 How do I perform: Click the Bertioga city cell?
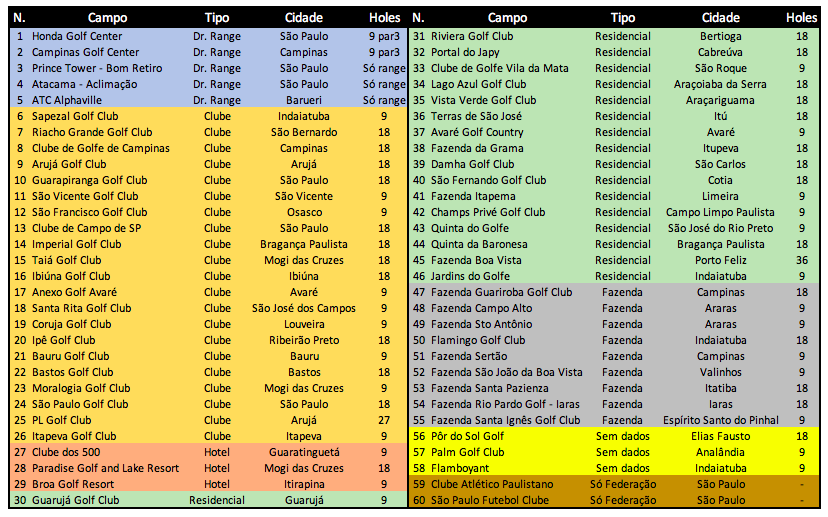(x=720, y=36)
